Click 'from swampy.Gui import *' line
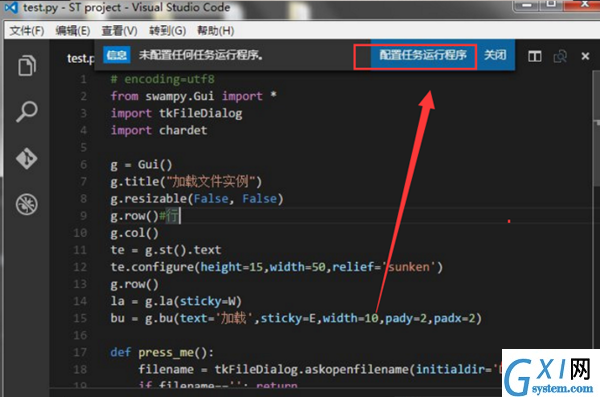This screenshot has width=600, height=397. coord(194,96)
